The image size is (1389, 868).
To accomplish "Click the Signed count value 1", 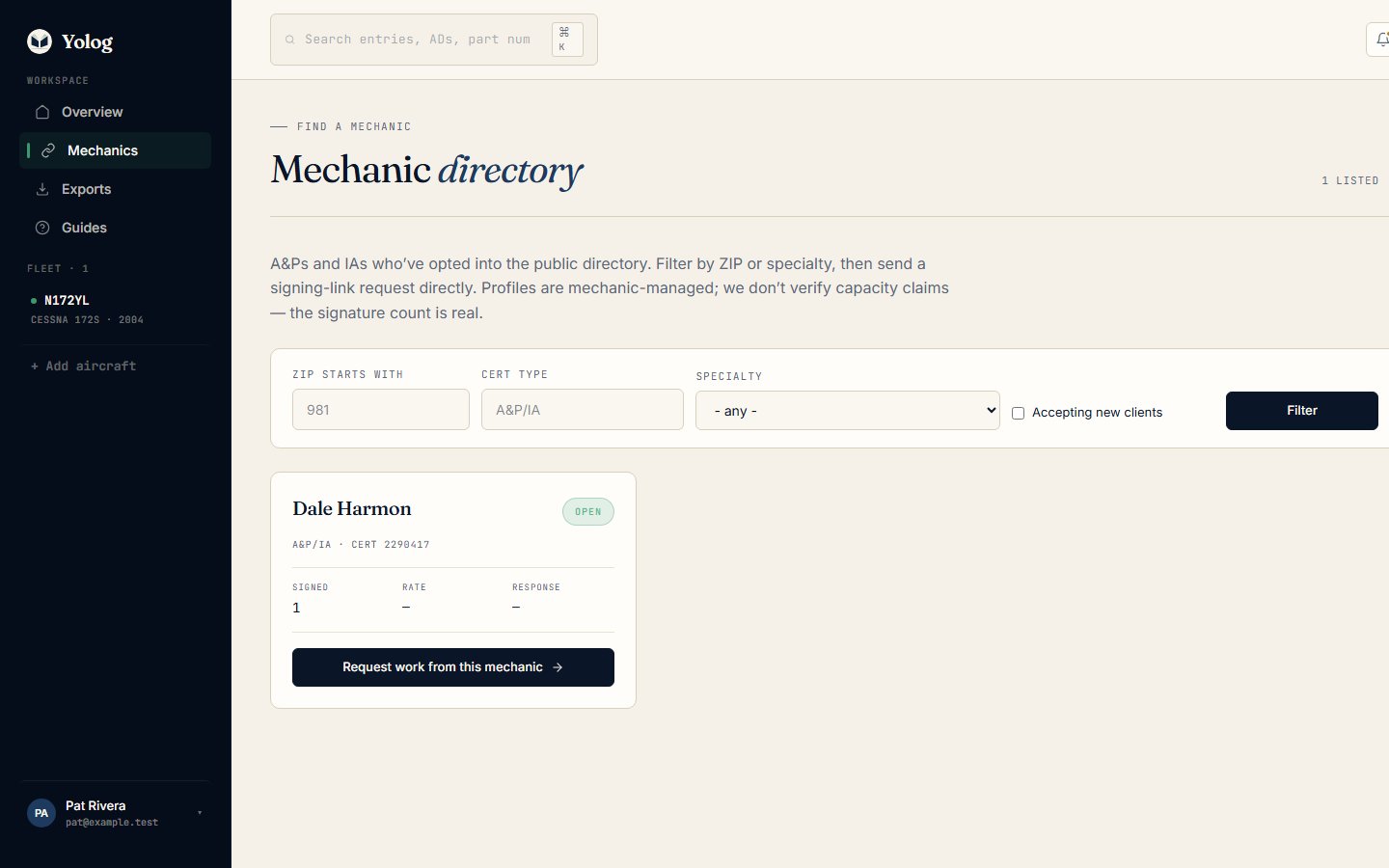I will pos(296,608).
